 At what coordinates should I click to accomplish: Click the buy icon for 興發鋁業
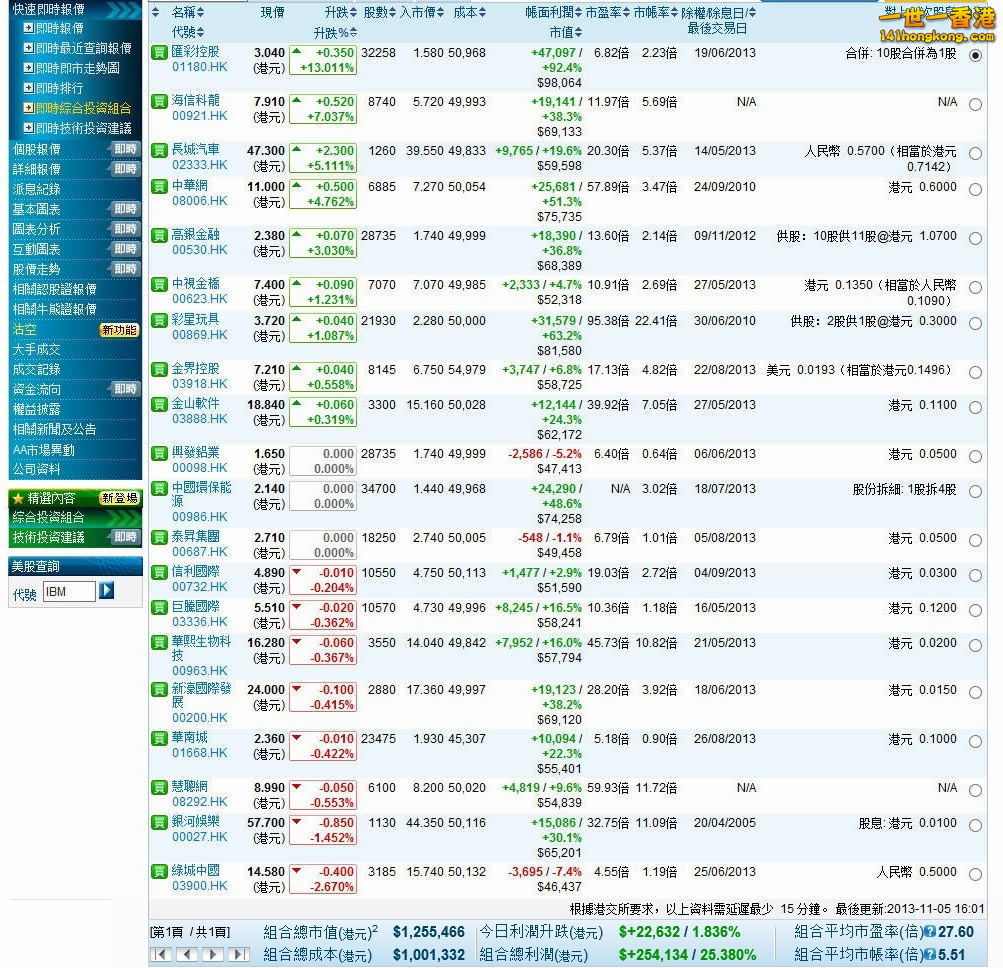click(x=159, y=454)
